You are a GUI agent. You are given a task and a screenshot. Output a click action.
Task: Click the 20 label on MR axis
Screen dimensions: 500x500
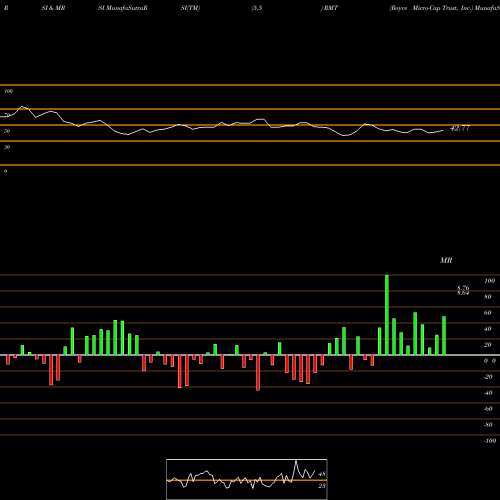pyautogui.click(x=488, y=345)
